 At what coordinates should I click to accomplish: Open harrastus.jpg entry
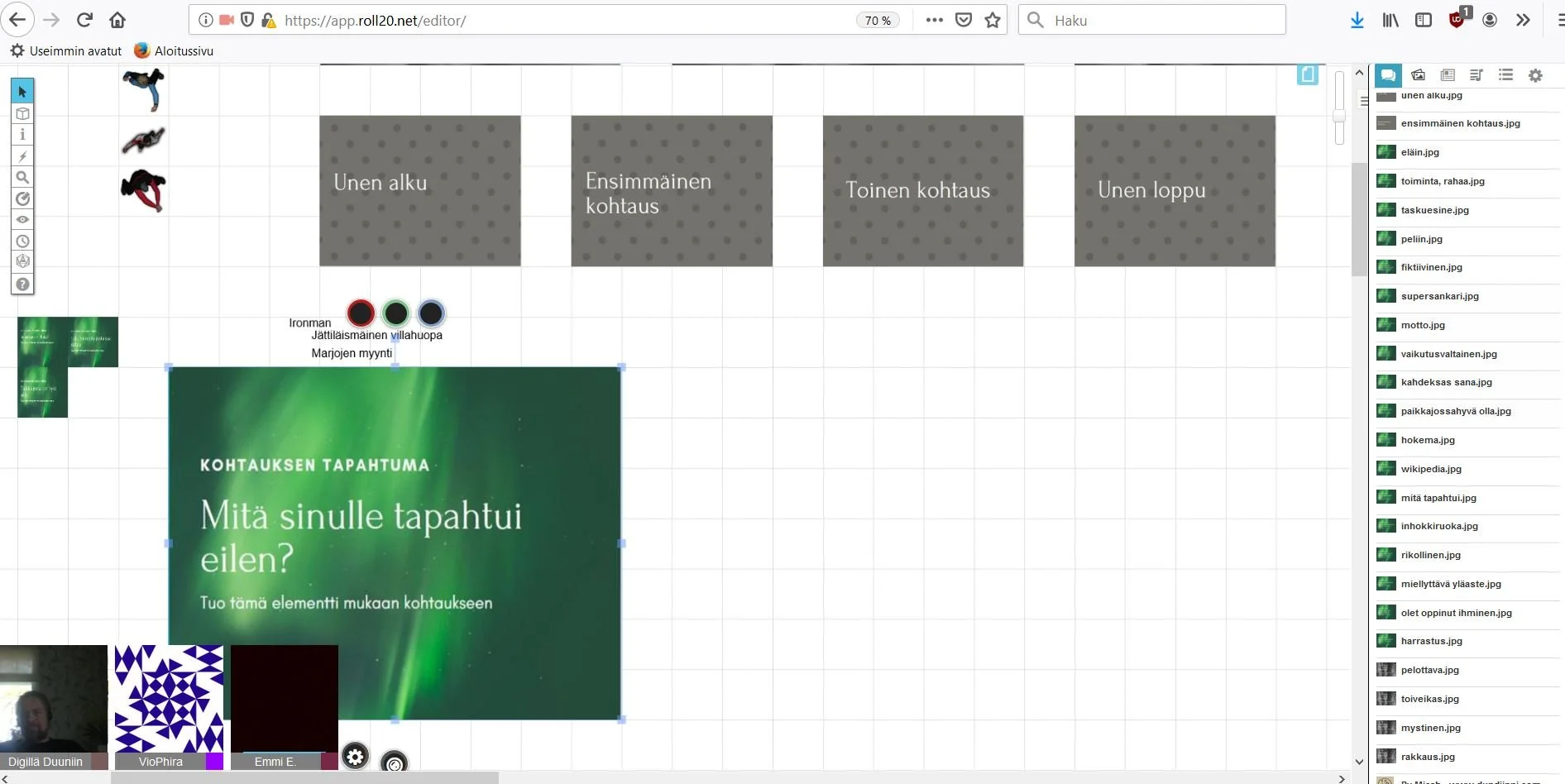(x=1467, y=641)
